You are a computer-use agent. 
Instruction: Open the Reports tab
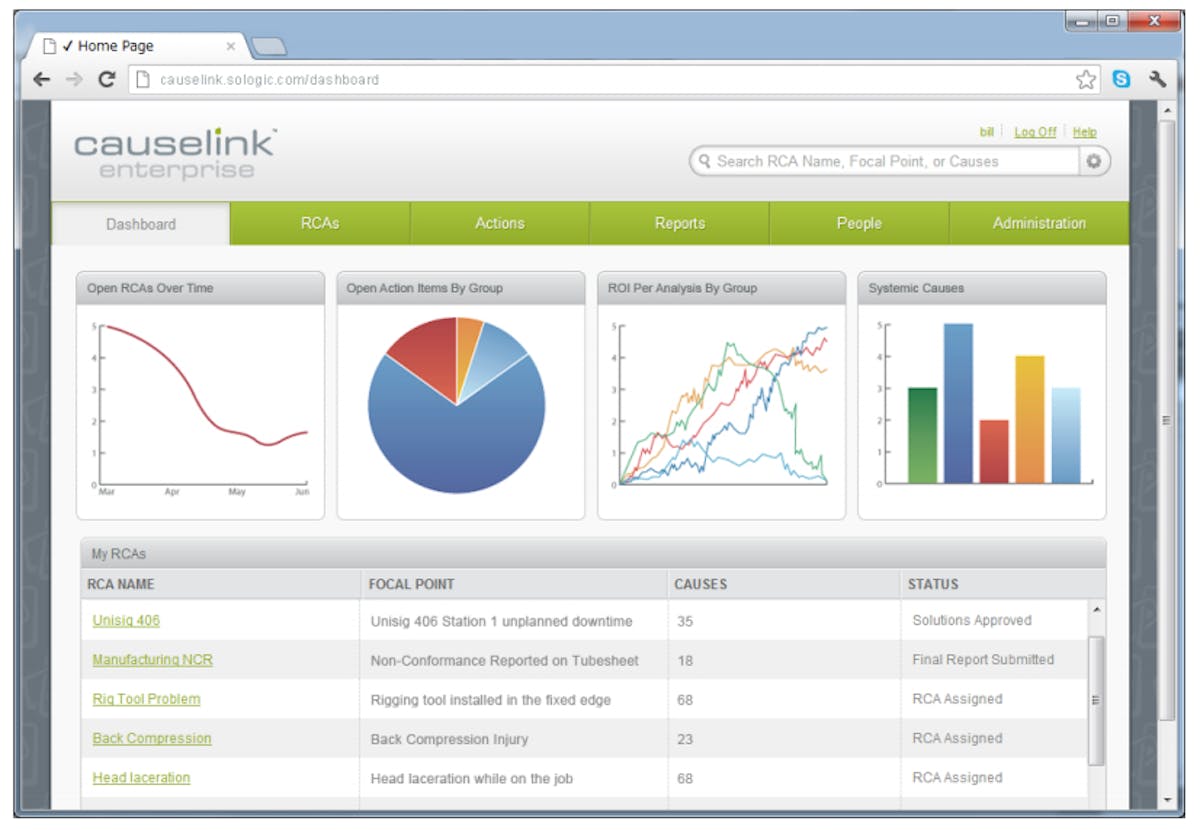680,223
